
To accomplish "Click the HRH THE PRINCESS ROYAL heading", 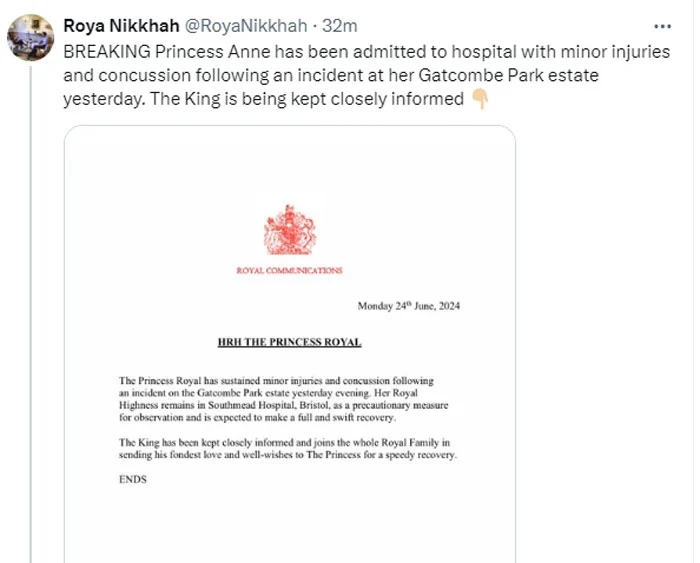I will coord(289,342).
